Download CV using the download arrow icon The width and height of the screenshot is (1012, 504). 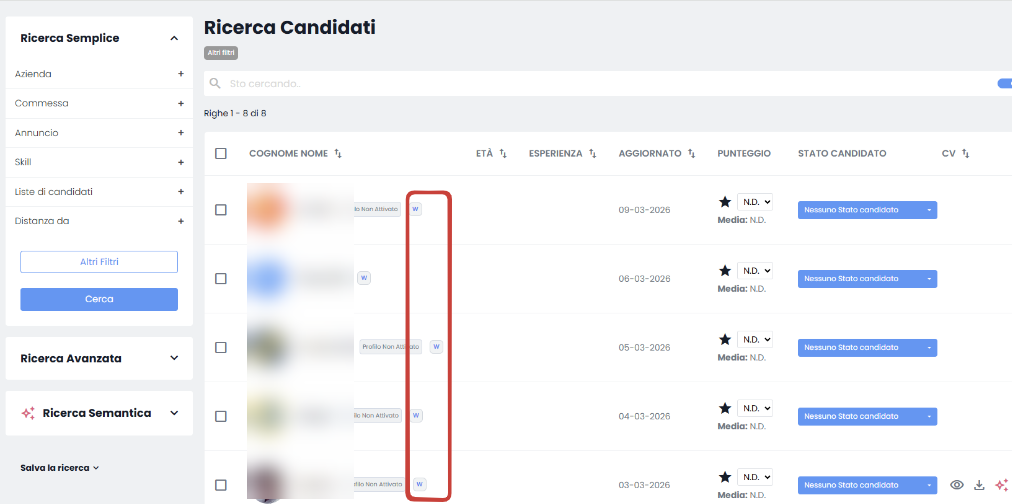(x=979, y=485)
